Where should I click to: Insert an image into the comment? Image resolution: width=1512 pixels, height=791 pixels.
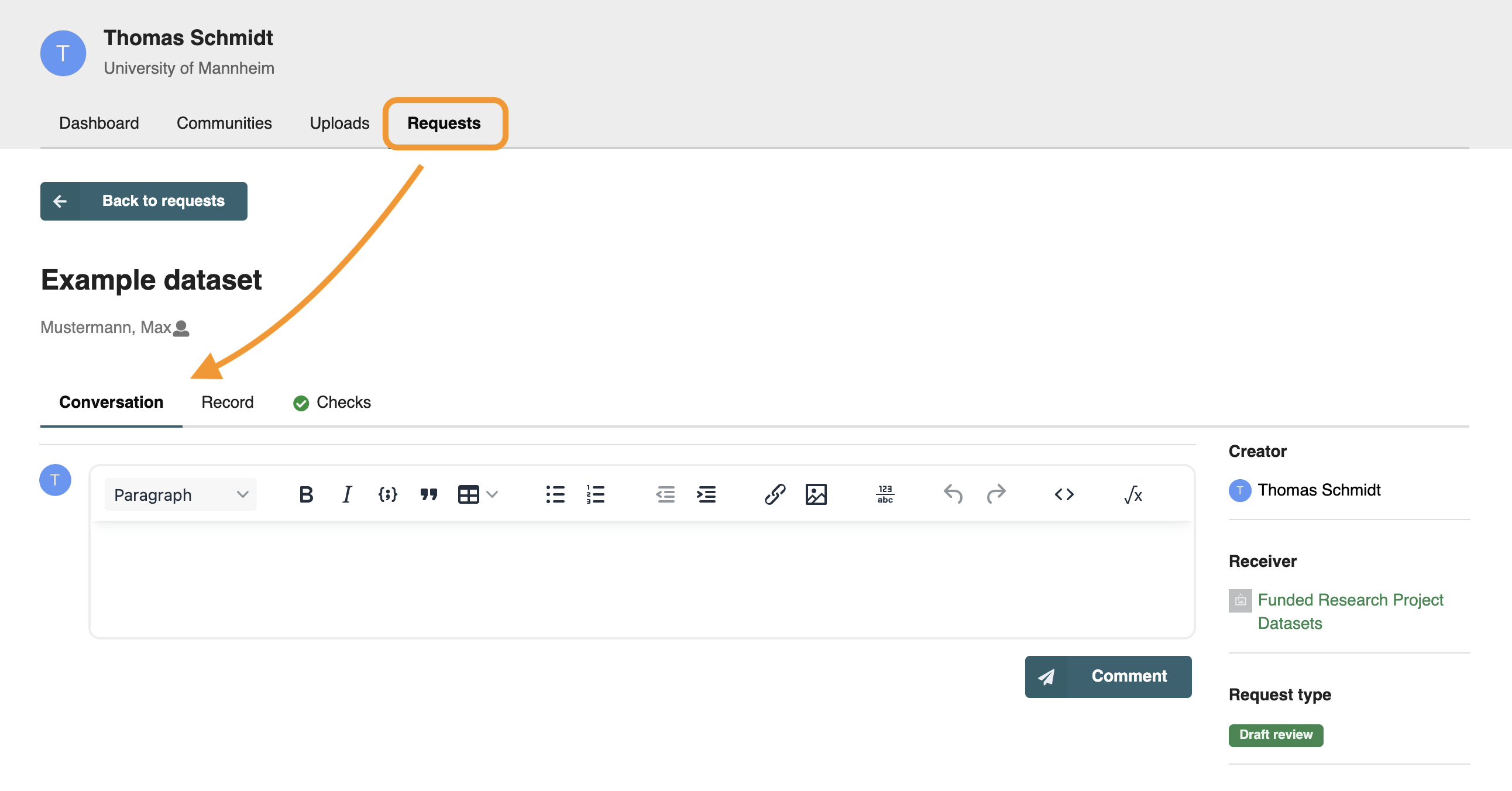click(816, 495)
